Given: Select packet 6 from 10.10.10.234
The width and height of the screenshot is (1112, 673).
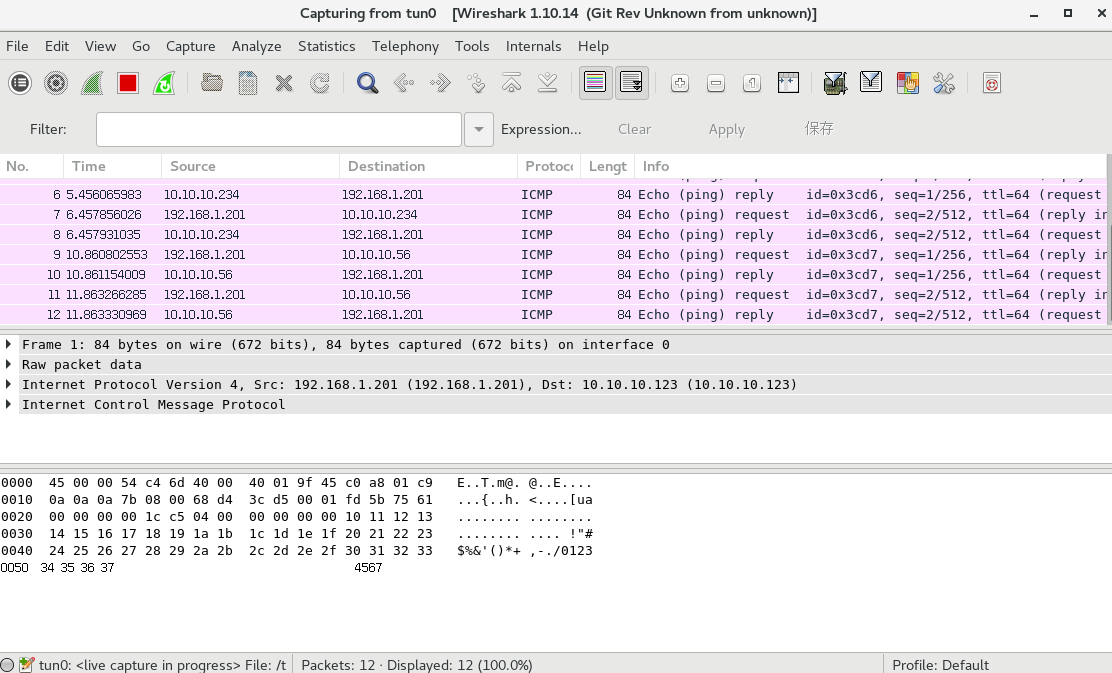Looking at the screenshot, I should pos(553,194).
